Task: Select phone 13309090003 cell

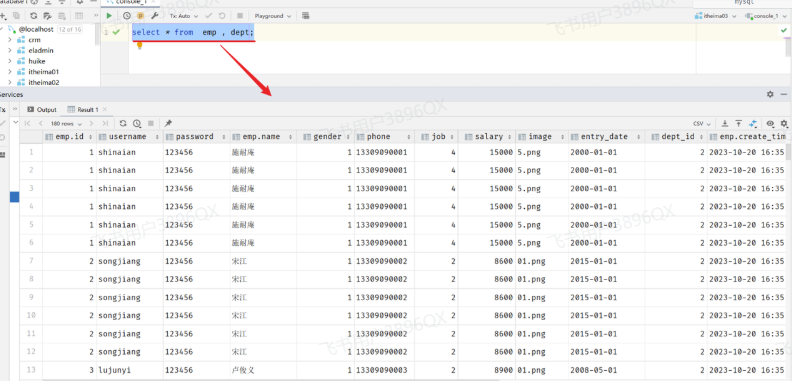Action: coord(384,370)
